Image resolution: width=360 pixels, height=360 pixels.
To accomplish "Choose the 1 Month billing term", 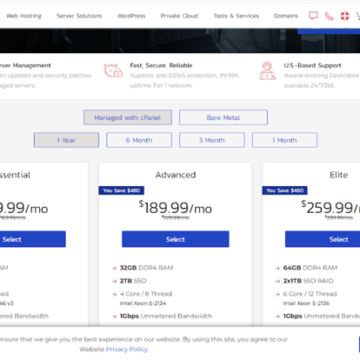I will [x=285, y=140].
